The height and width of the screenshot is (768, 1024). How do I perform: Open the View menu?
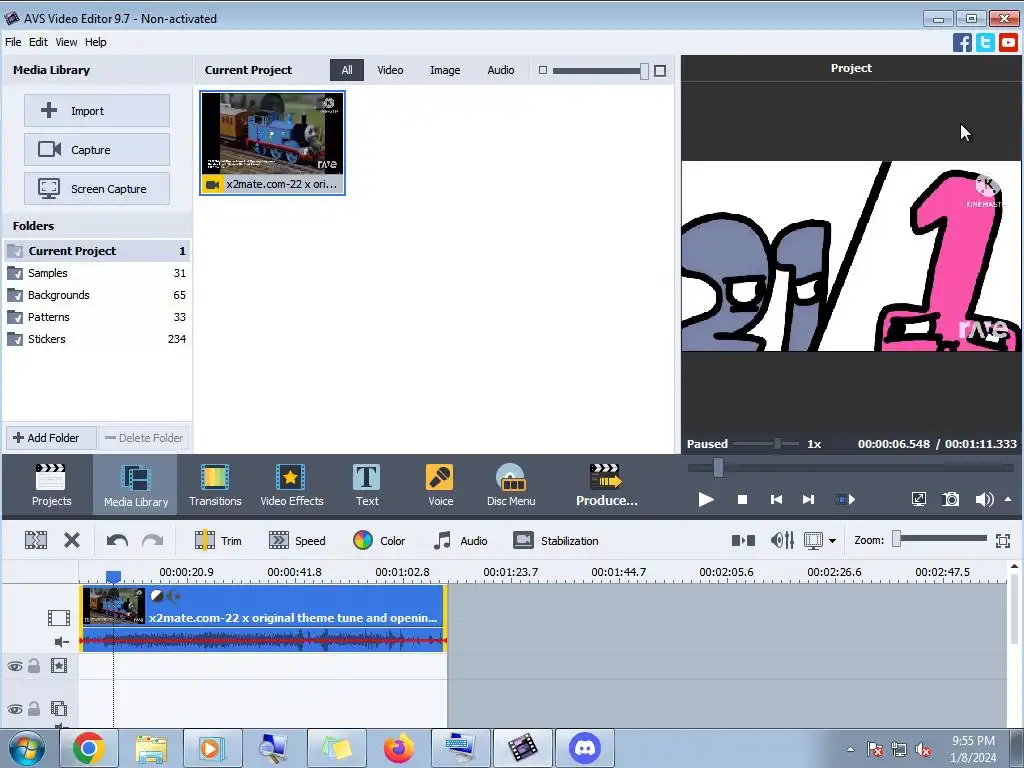(x=66, y=42)
